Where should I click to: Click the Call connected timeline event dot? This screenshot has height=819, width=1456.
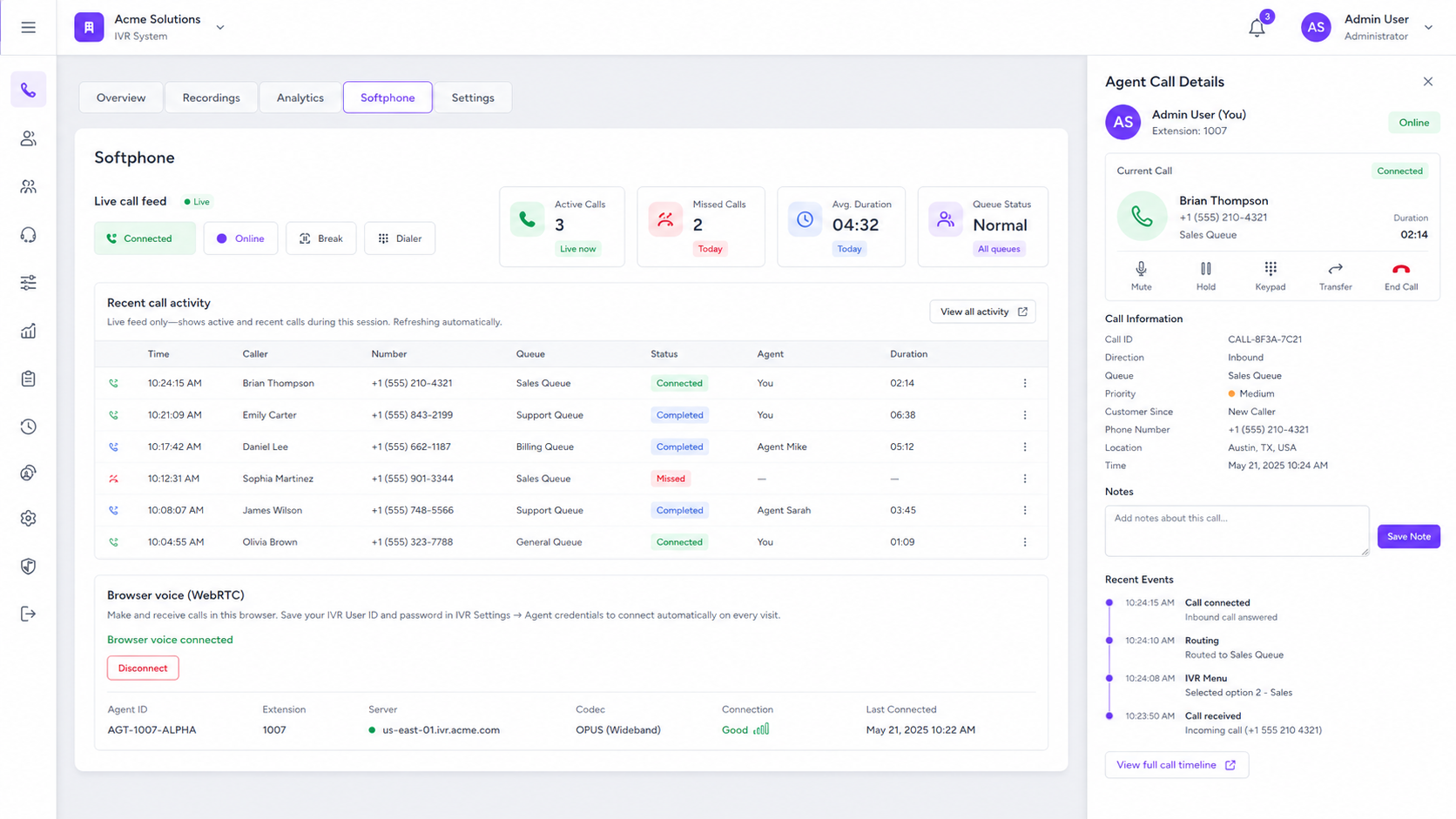coord(1109,602)
